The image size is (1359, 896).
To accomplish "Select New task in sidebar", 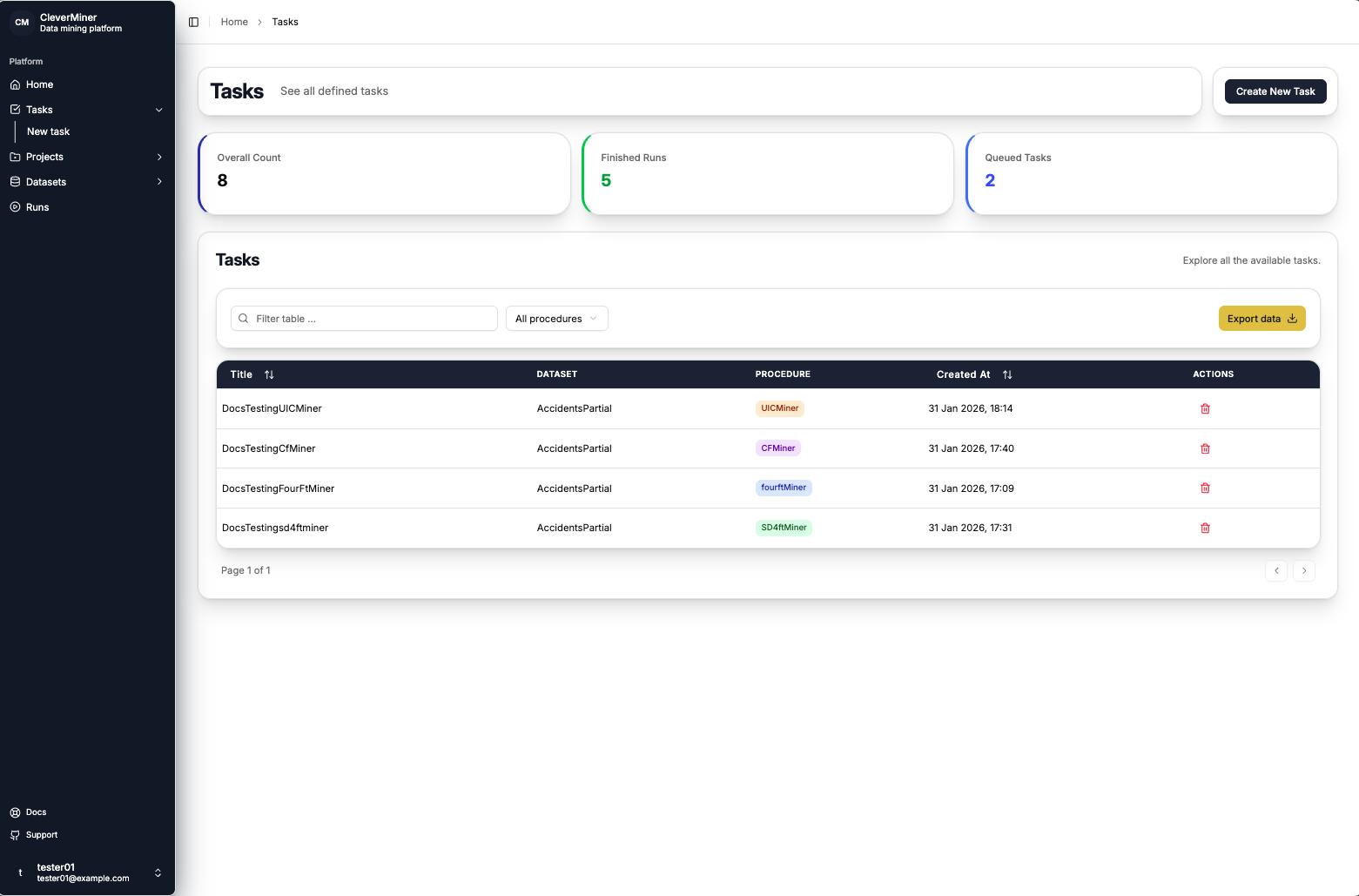I will coord(47,131).
